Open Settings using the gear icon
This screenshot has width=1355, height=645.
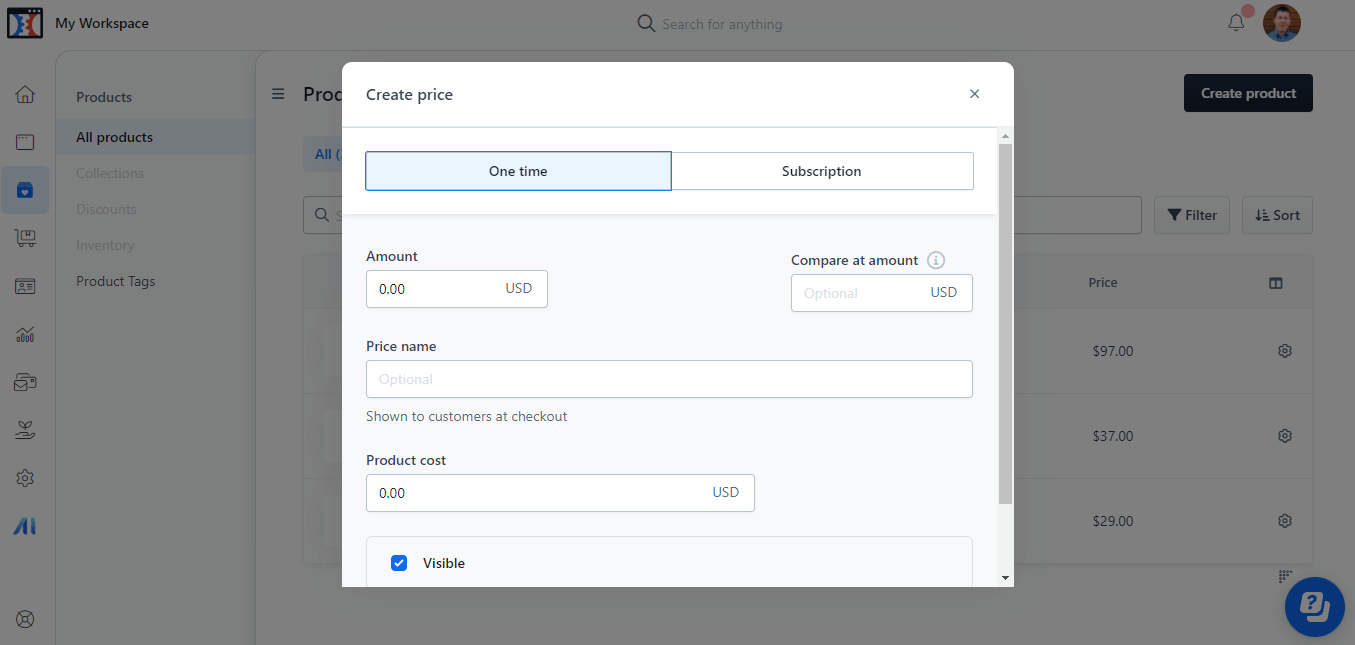click(x=25, y=477)
